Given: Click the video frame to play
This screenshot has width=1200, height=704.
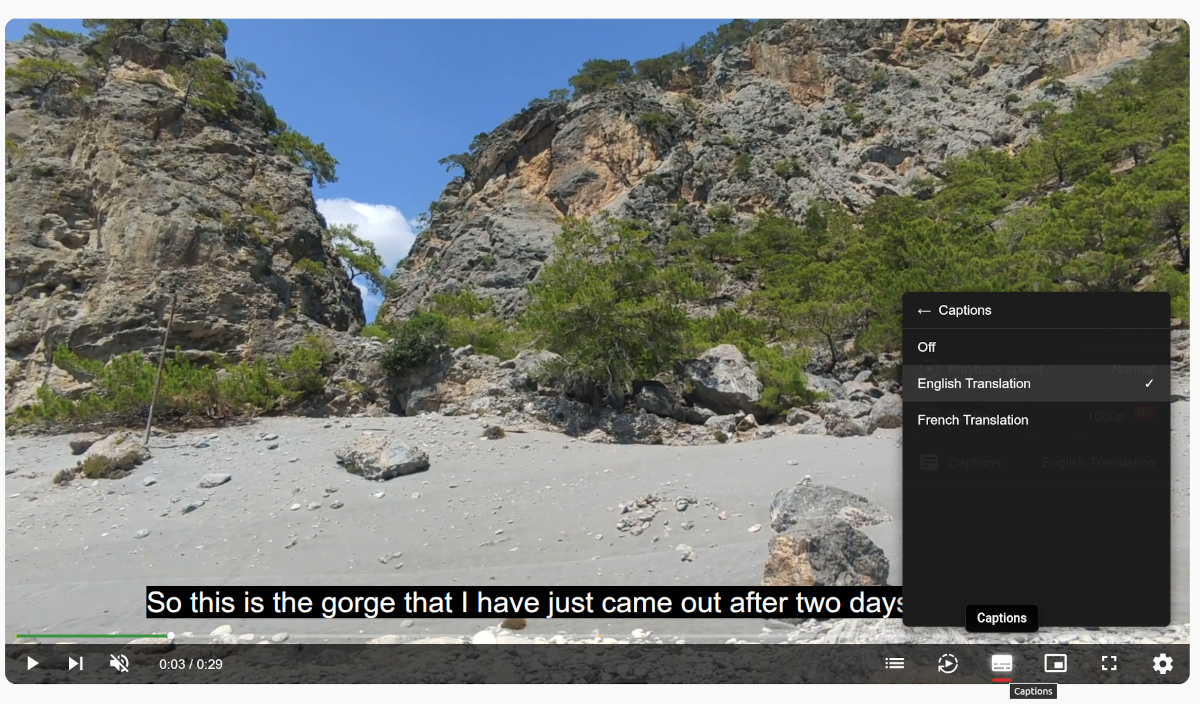Looking at the screenshot, I should (450, 300).
